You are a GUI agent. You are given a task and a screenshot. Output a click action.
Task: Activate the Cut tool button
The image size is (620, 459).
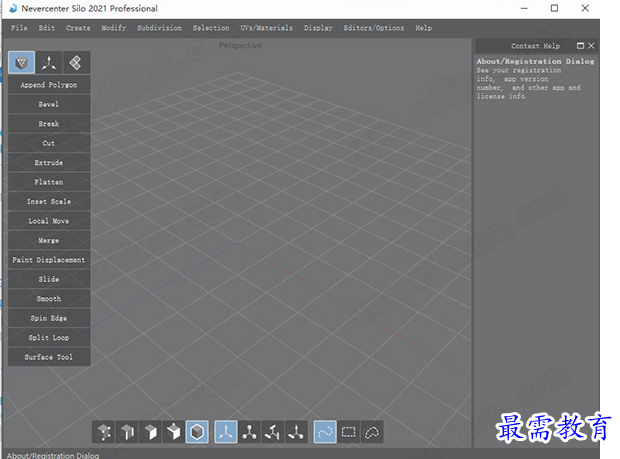coord(49,143)
